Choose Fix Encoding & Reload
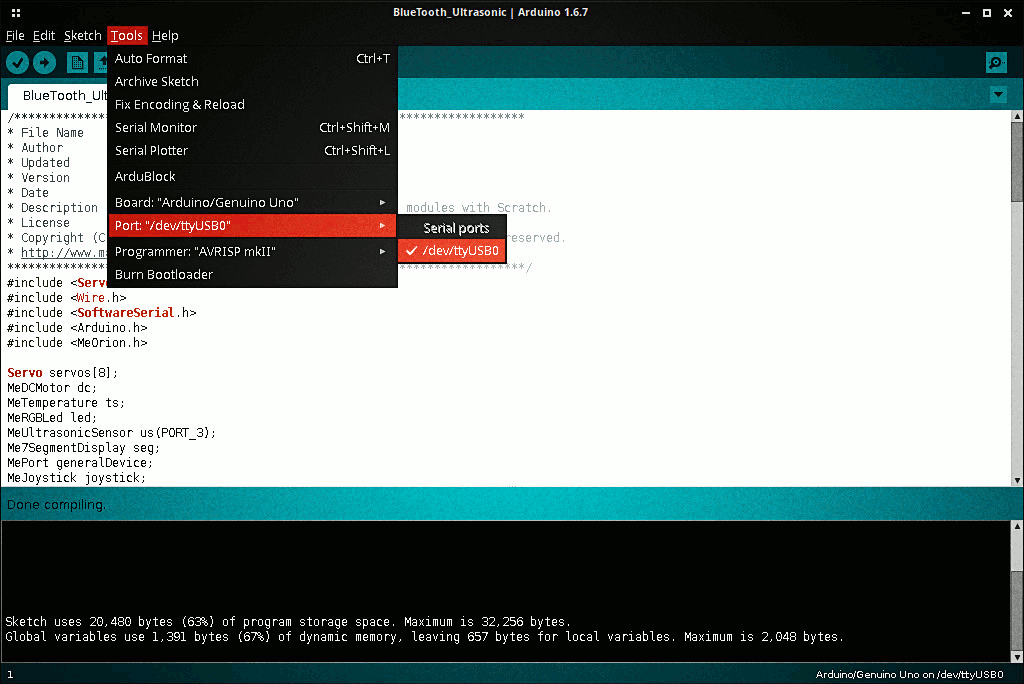The height and width of the screenshot is (684, 1024). point(252,105)
